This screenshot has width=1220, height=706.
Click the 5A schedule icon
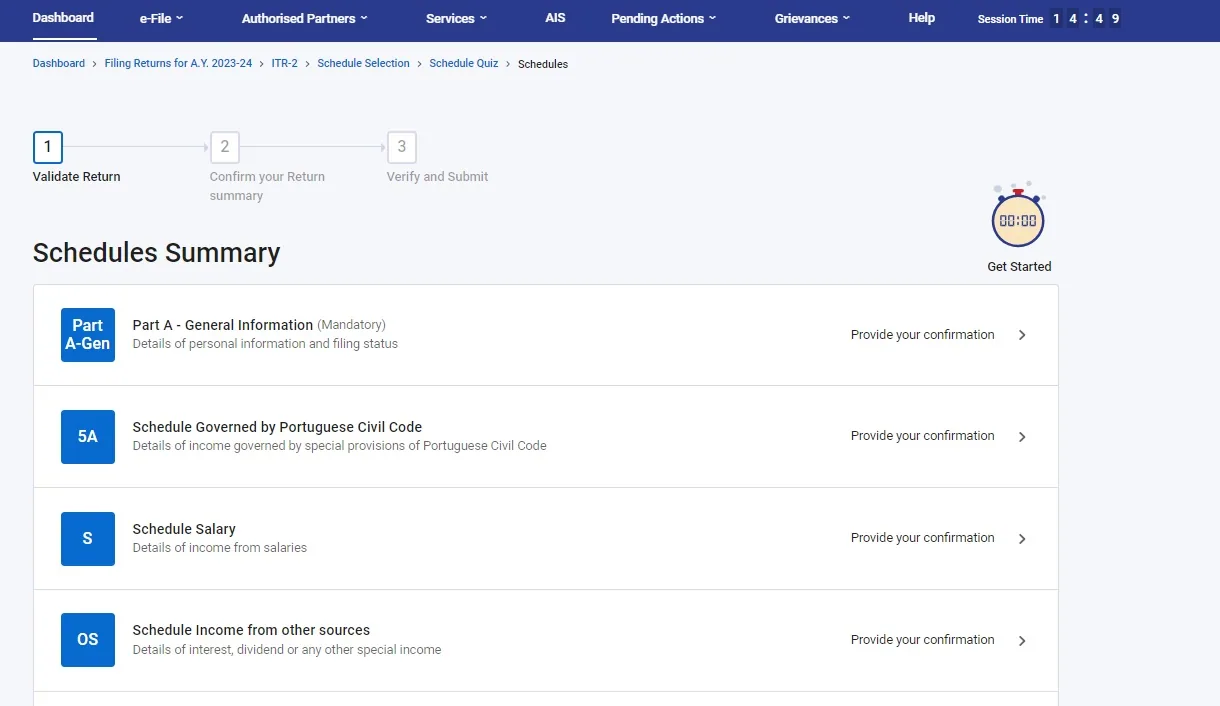coord(88,437)
